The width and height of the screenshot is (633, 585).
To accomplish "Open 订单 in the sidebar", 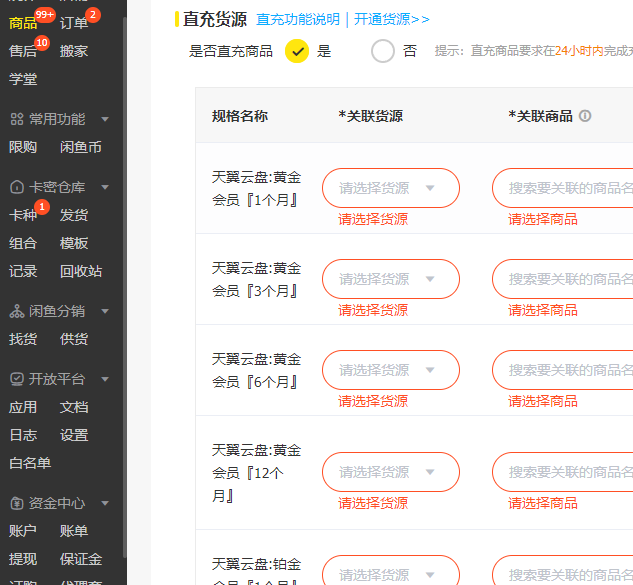I will [74, 23].
